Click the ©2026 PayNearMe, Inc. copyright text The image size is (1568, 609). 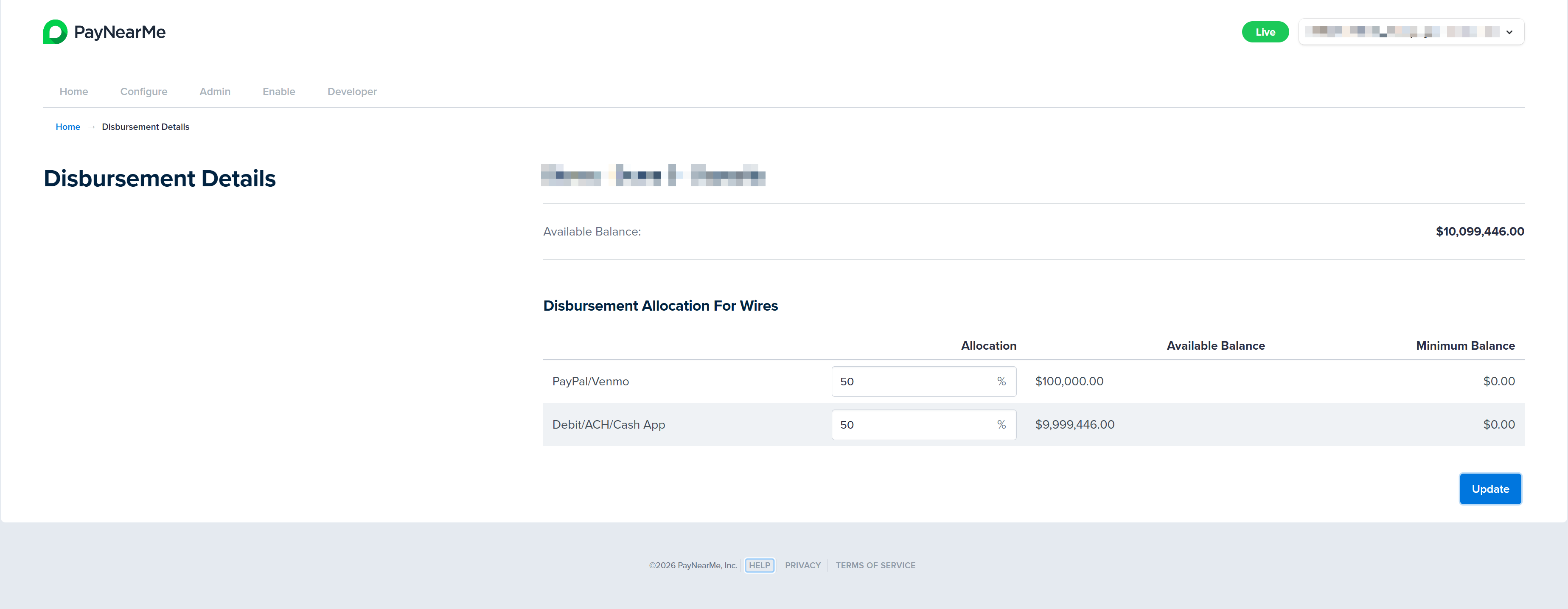coord(693,565)
